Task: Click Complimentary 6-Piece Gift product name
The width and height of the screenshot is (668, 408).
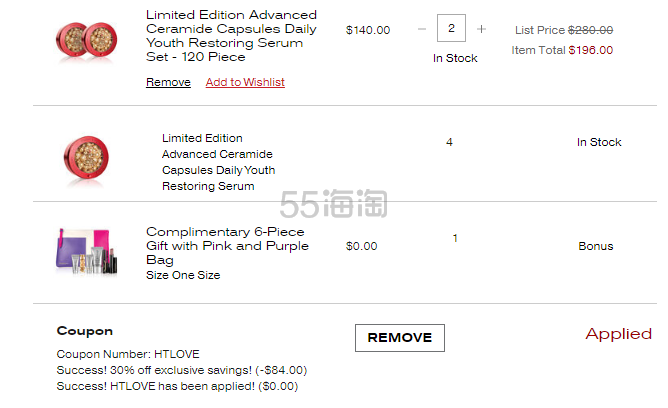Action: [x=227, y=246]
